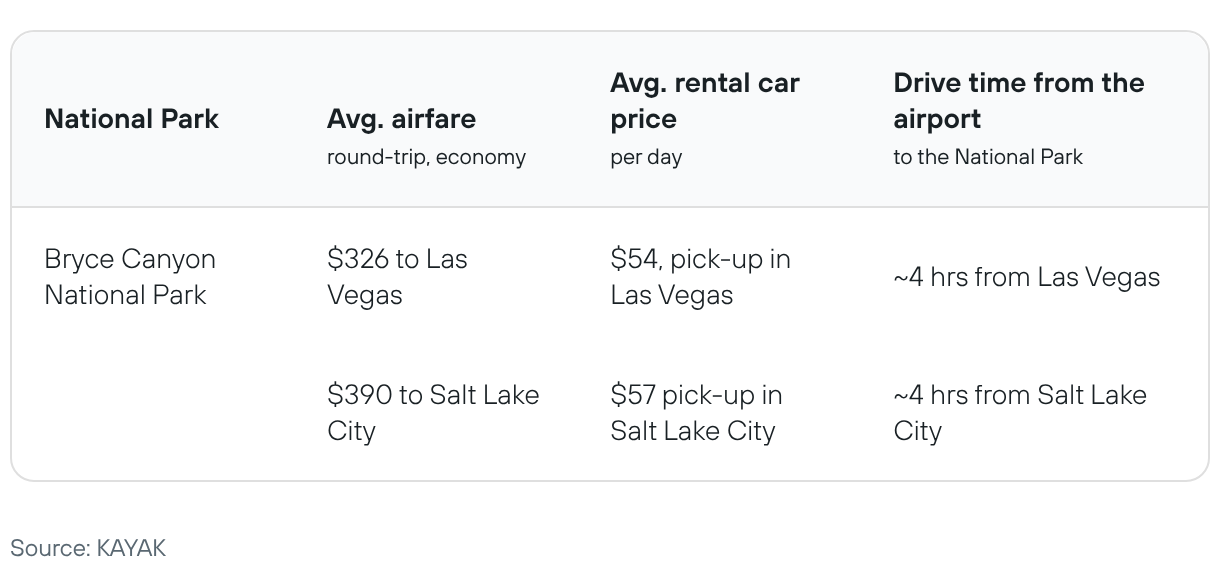
Task: Select $54, pick-up in Las Vegas cell
Action: 700,277
